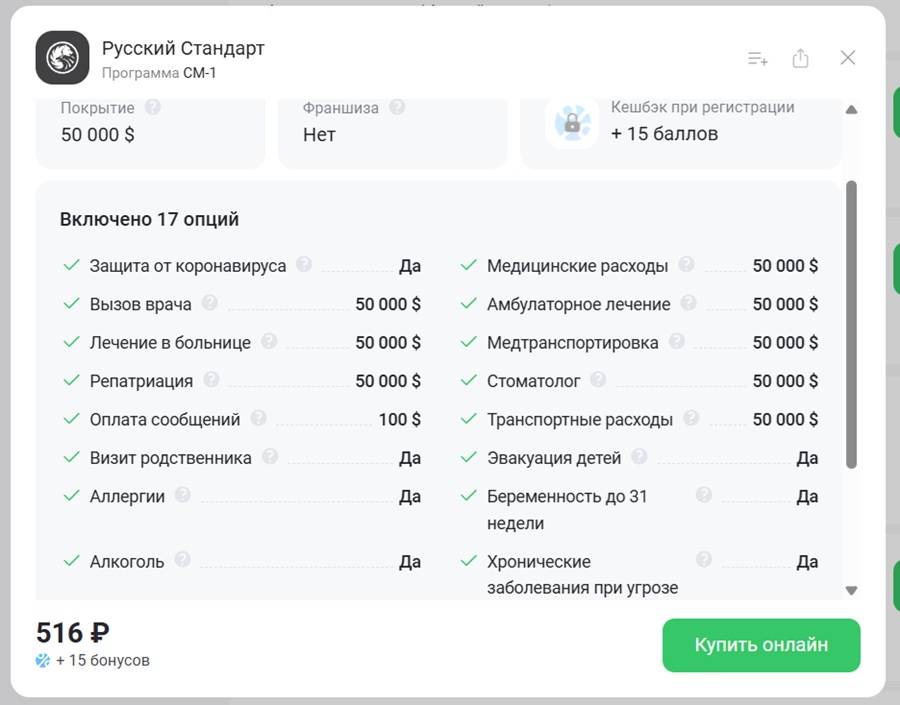900x705 pixels.
Task: Click Покрытие value 50 000 $
Action: tap(98, 135)
